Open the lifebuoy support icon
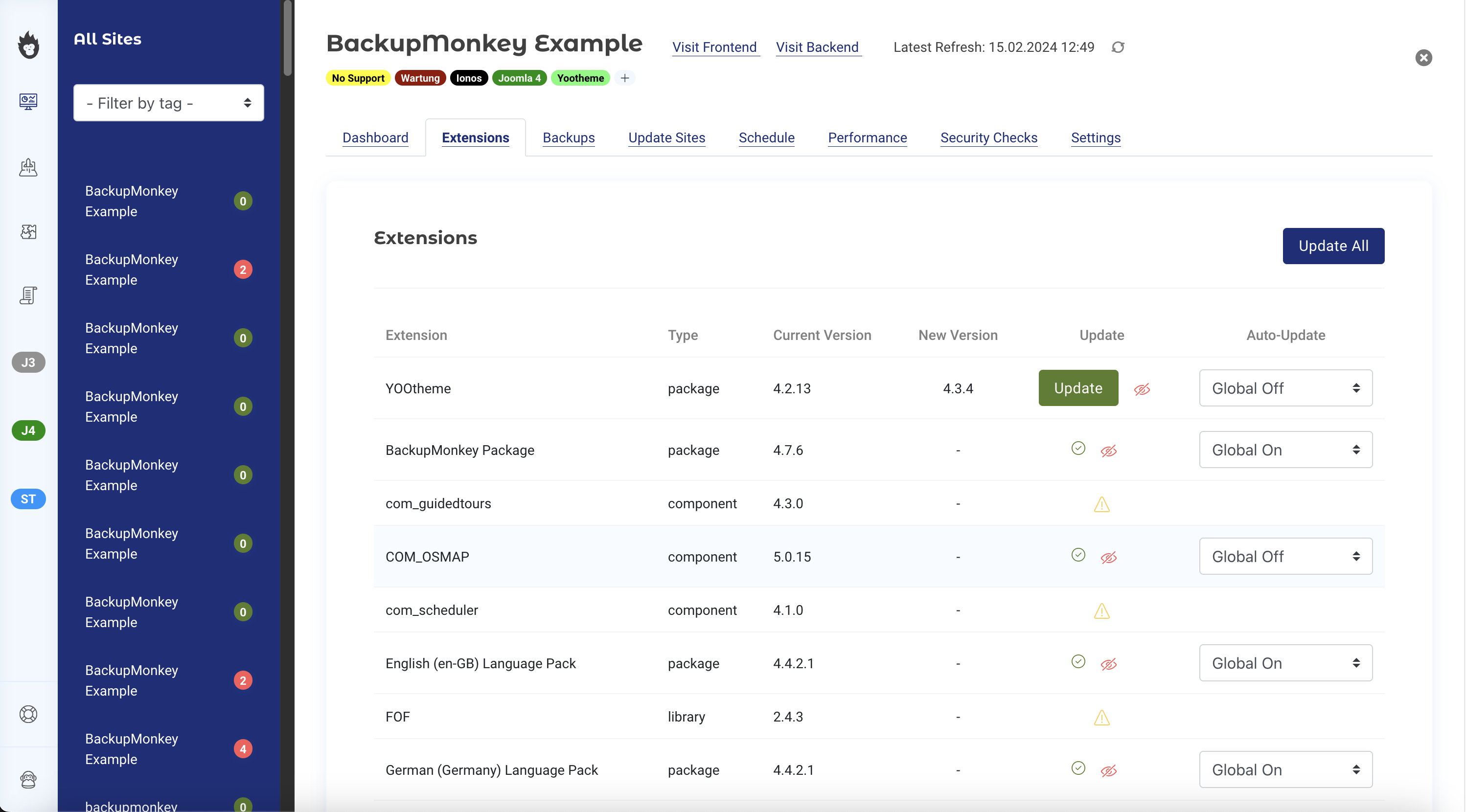 click(x=28, y=714)
